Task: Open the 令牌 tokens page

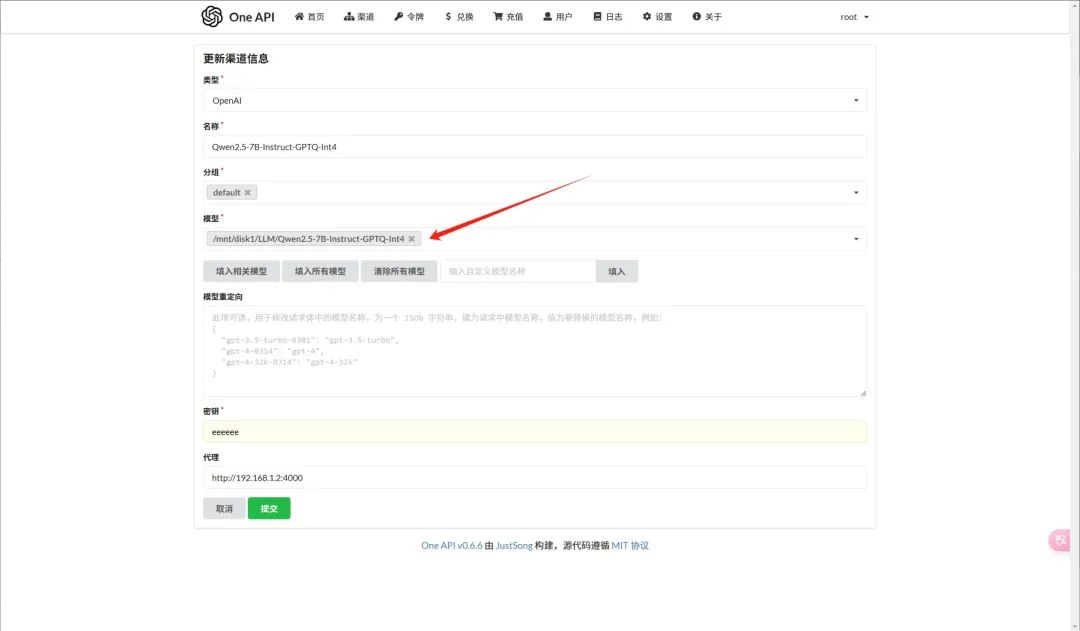Action: pos(409,17)
